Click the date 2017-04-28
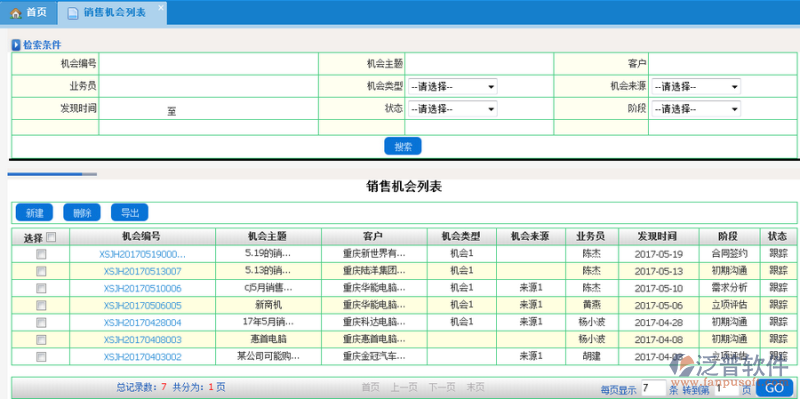Viewport: 800px width, 399px height. (659, 322)
